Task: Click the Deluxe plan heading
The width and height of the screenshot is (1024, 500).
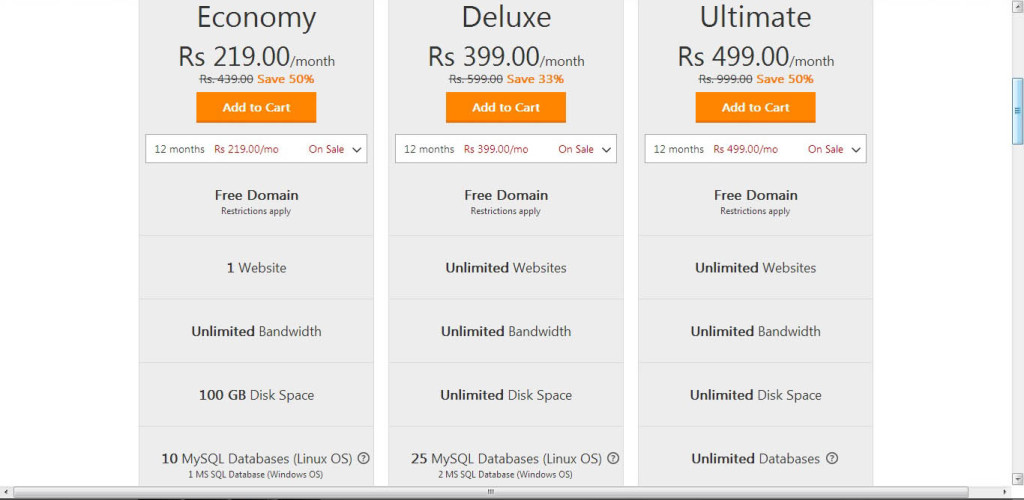Action: pos(506,18)
